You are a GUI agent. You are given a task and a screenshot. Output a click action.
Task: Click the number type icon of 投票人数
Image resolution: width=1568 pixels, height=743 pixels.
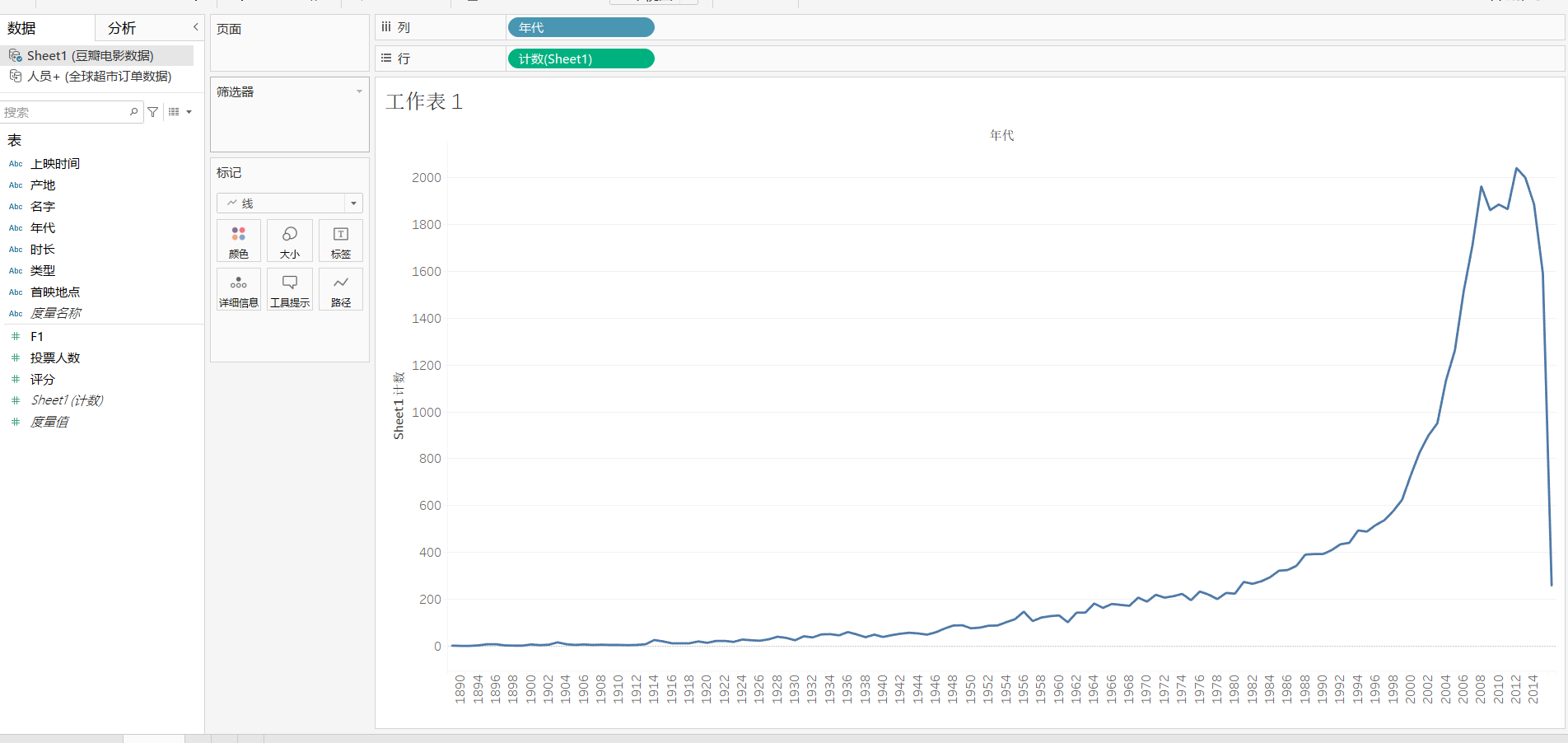coord(16,357)
